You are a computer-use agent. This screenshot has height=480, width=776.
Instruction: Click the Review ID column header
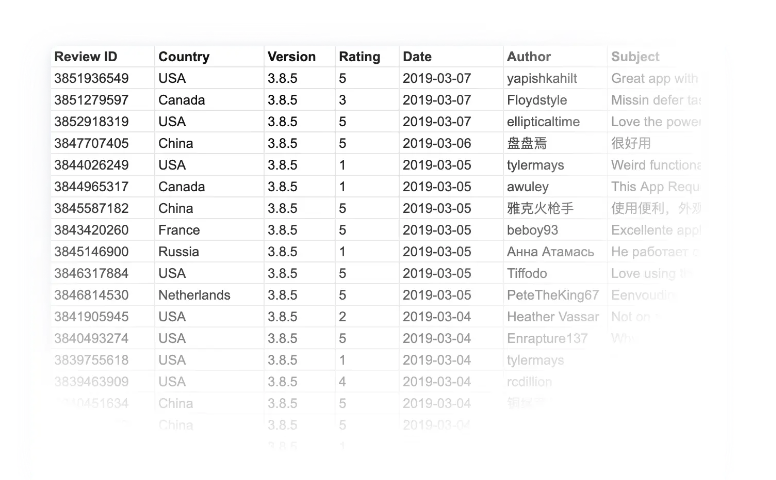86,56
